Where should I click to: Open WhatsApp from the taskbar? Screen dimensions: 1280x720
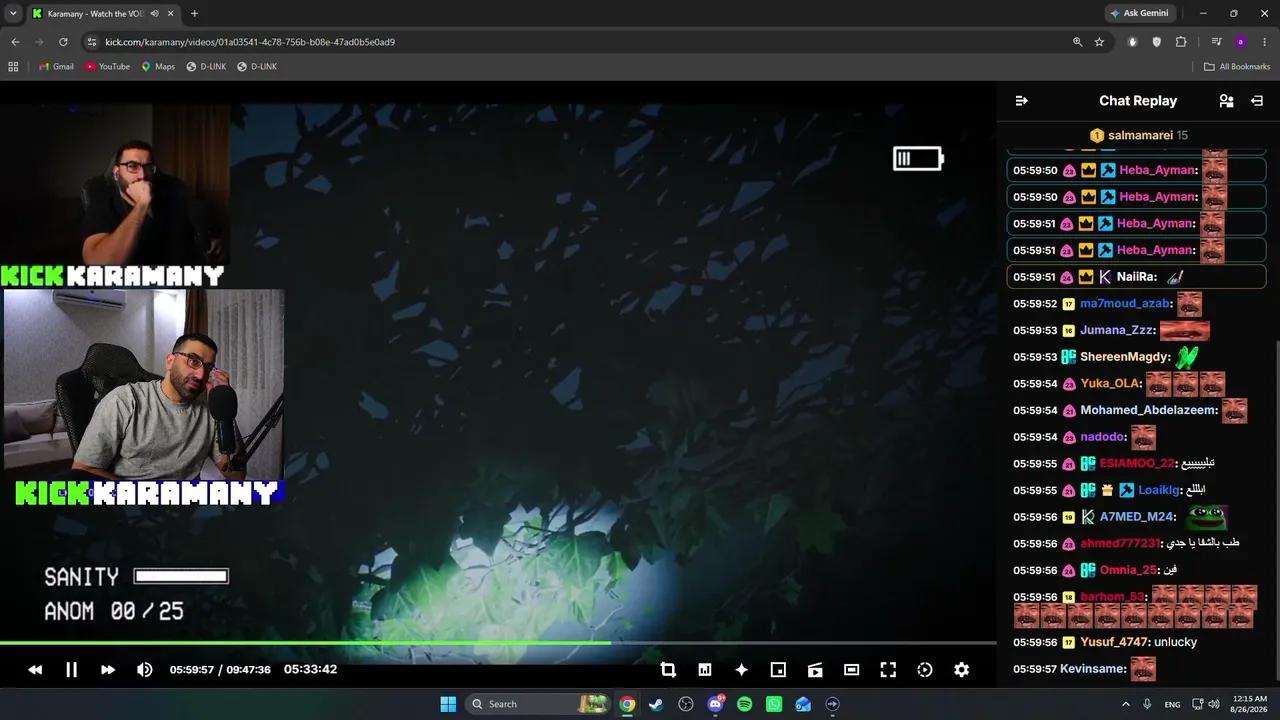click(774, 704)
